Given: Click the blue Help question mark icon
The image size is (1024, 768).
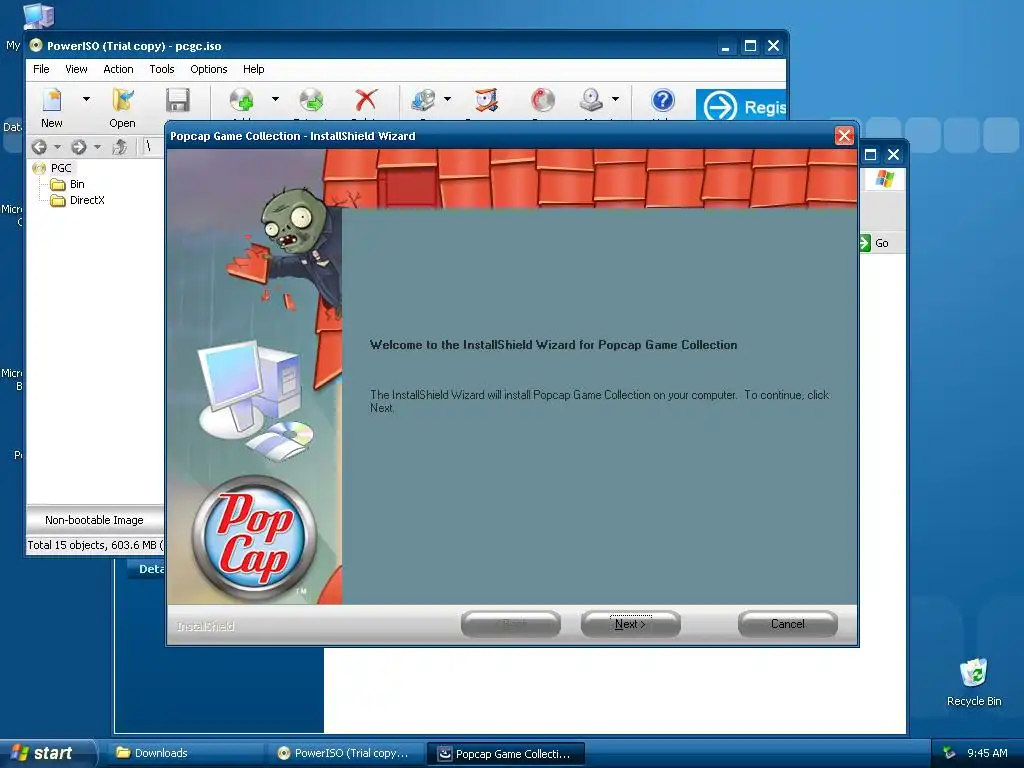Looking at the screenshot, I should pos(662,100).
